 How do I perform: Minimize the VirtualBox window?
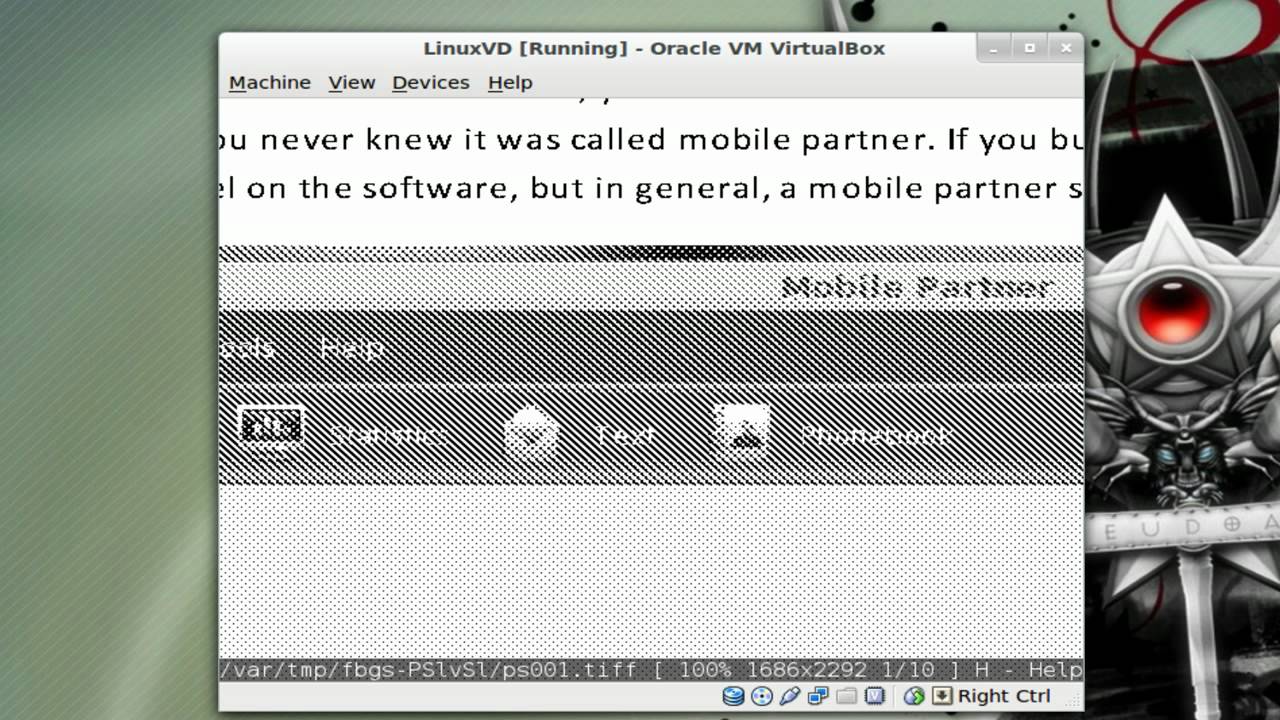pyautogui.click(x=995, y=47)
